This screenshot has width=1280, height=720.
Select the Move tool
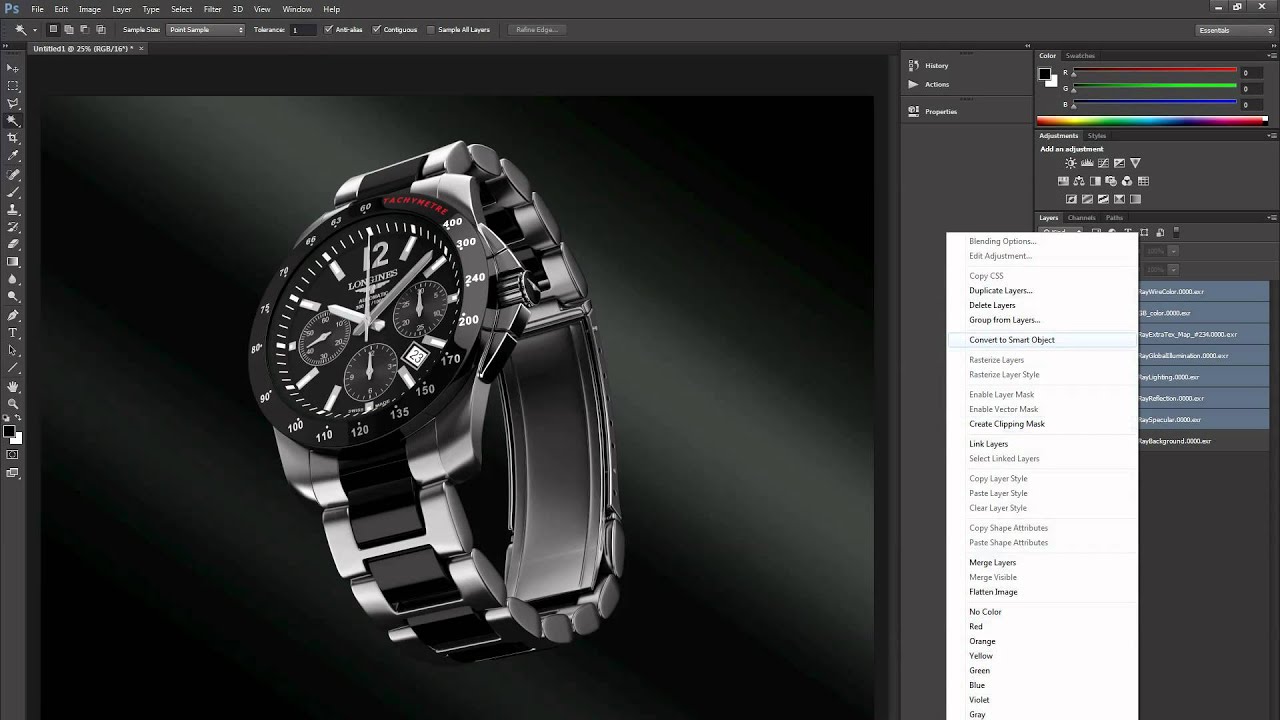pyautogui.click(x=13, y=67)
